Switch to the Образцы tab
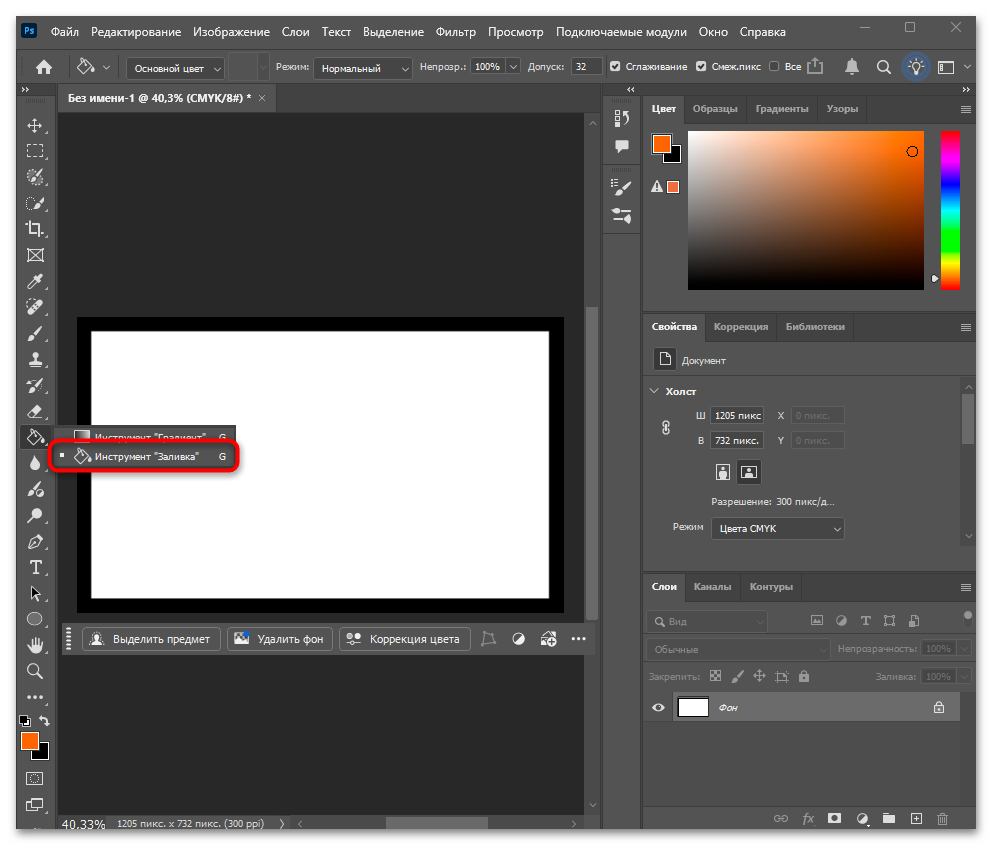 click(715, 109)
